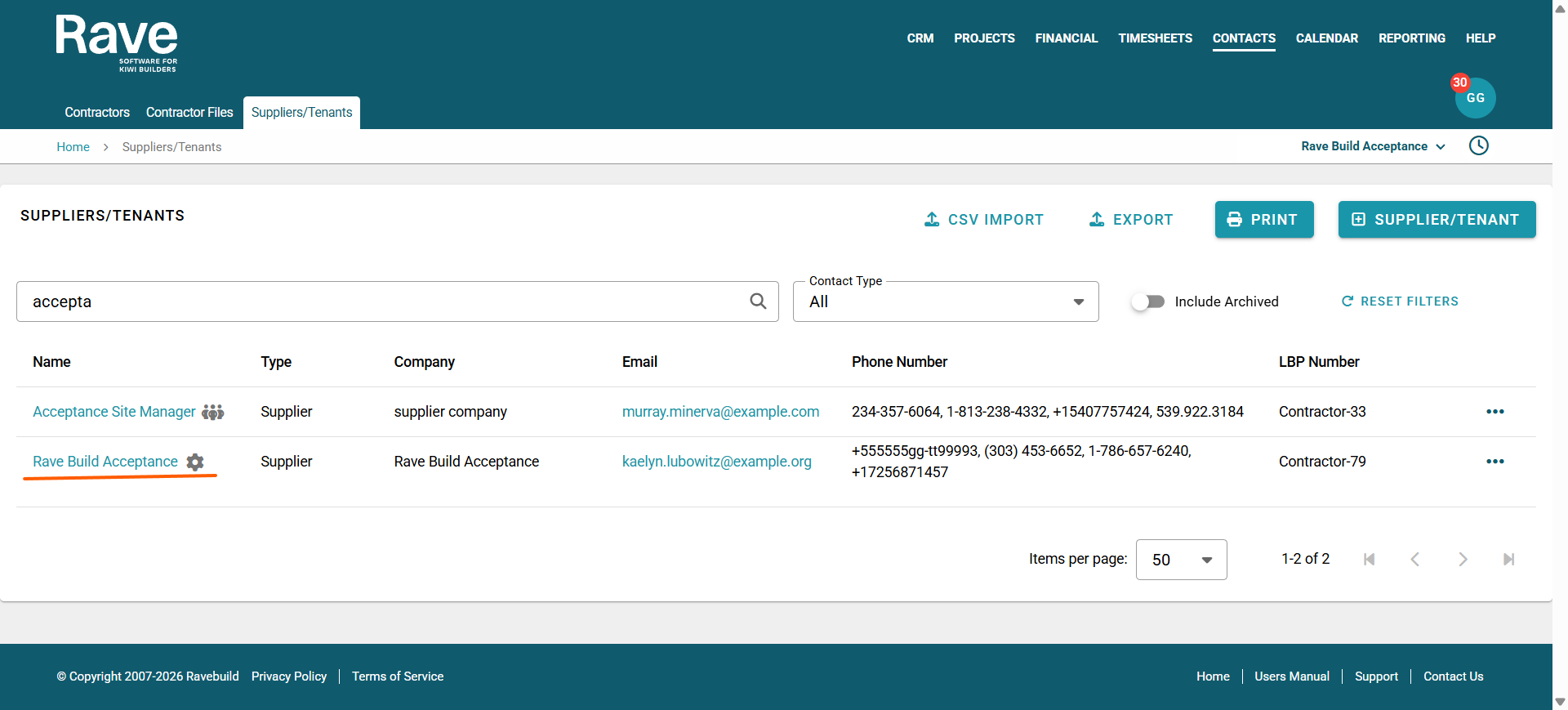
Task: Click the Rave Build Acceptance company cell
Action: point(466,462)
